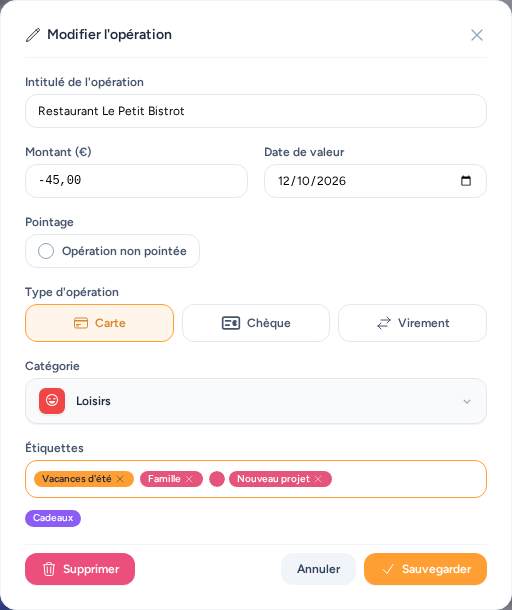Click the pink color dot in tags
Screen dimensions: 512x610
click(217, 479)
